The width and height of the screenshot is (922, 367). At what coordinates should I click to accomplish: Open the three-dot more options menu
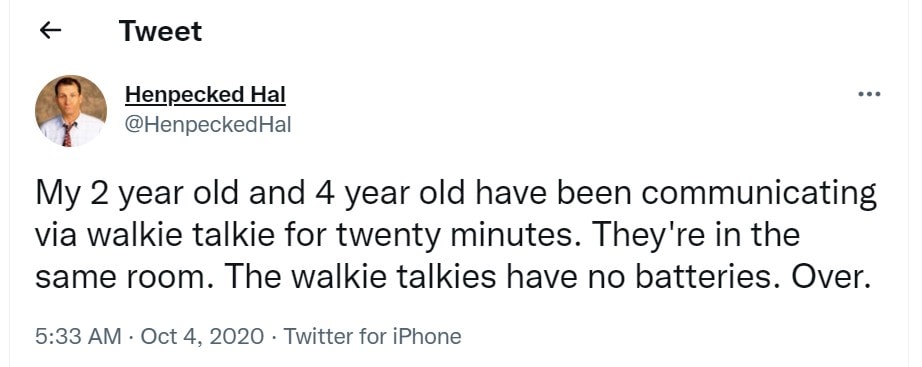[869, 94]
